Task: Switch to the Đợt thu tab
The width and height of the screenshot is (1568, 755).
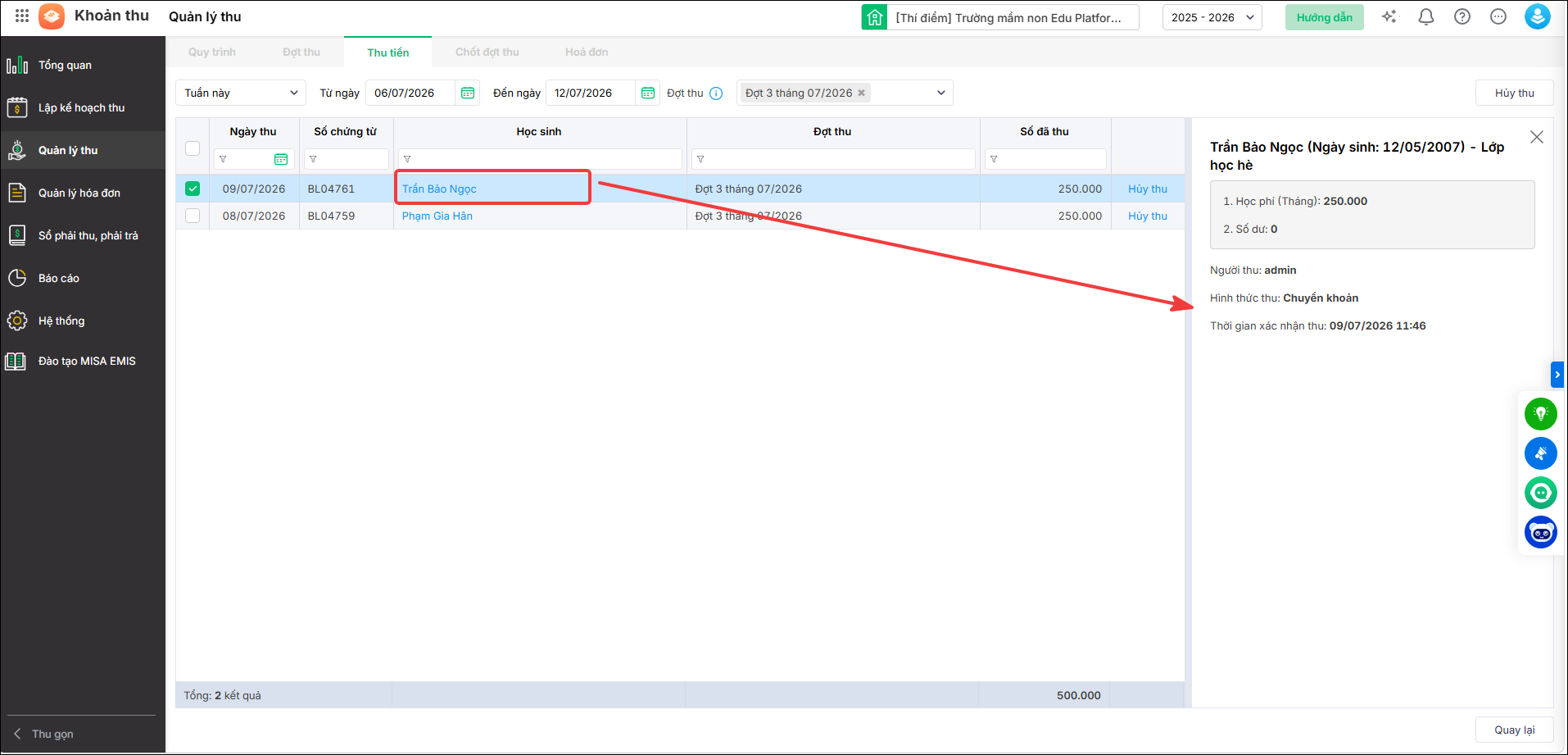Action: 301,52
